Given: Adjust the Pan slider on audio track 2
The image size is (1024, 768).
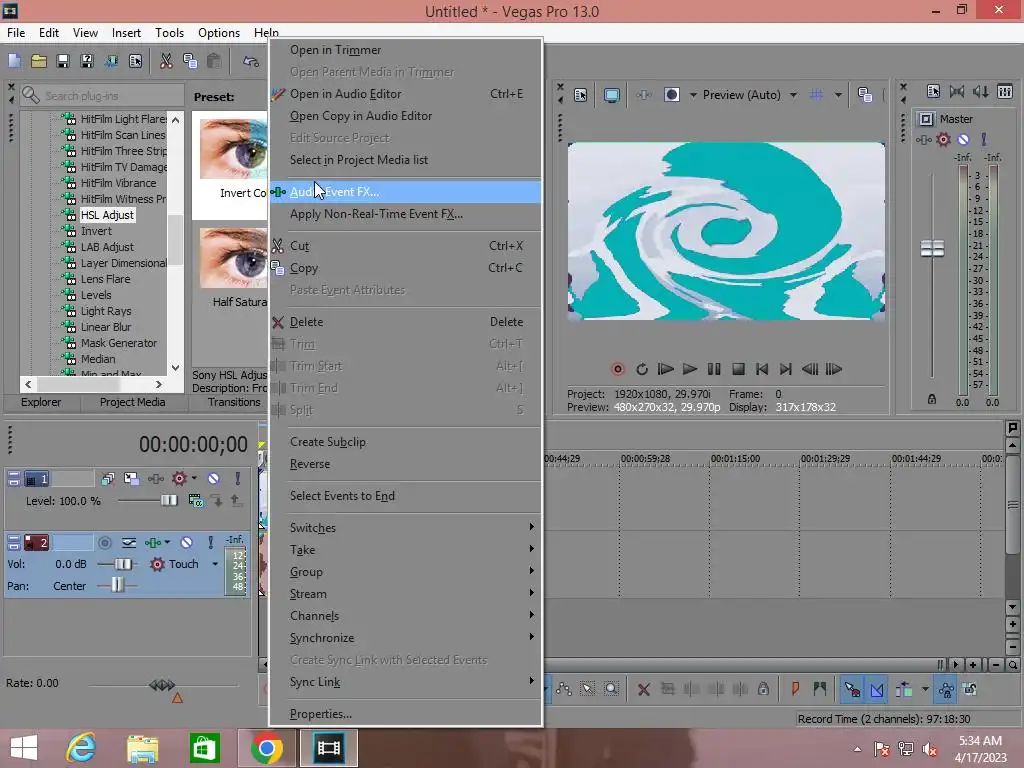Looking at the screenshot, I should click(x=116, y=586).
